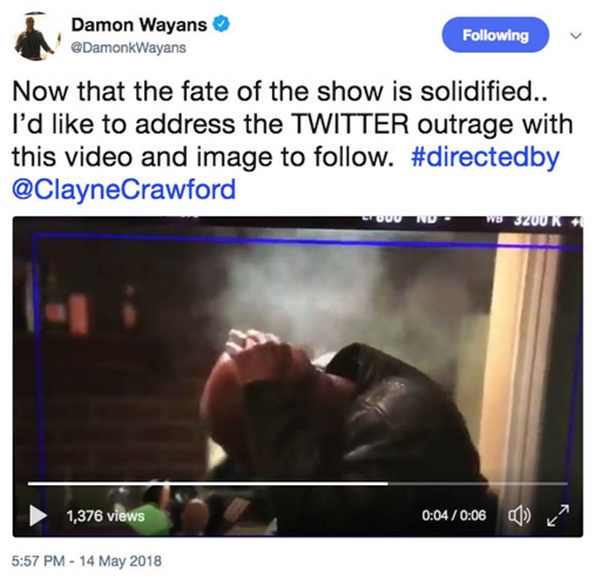Viewport: 600px width, 584px height.
Task: Click the 1,376 views counter
Action: tap(106, 516)
